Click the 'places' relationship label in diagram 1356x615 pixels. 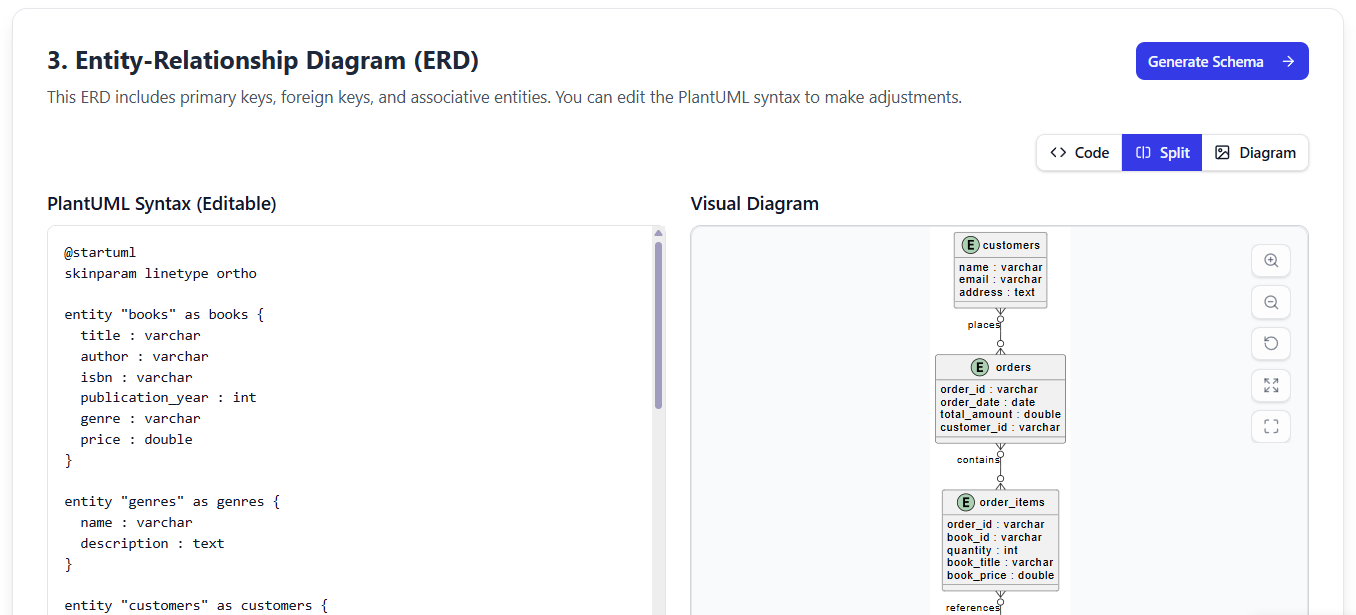(983, 325)
